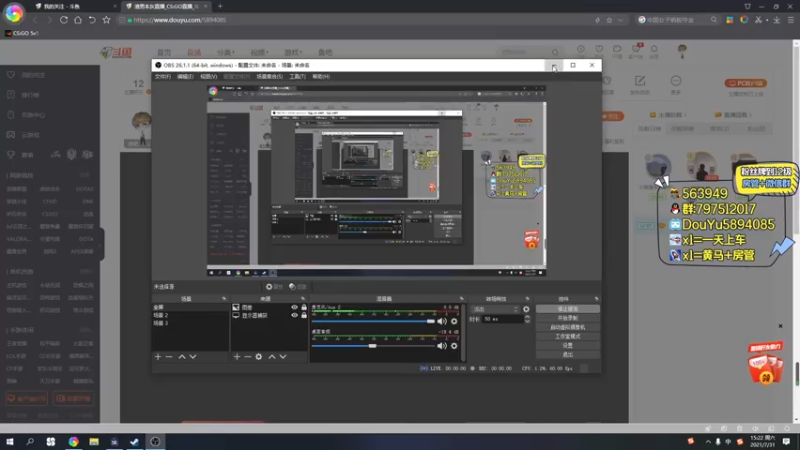
Task: Reload the page in the browser toolbar
Action: (64, 20)
